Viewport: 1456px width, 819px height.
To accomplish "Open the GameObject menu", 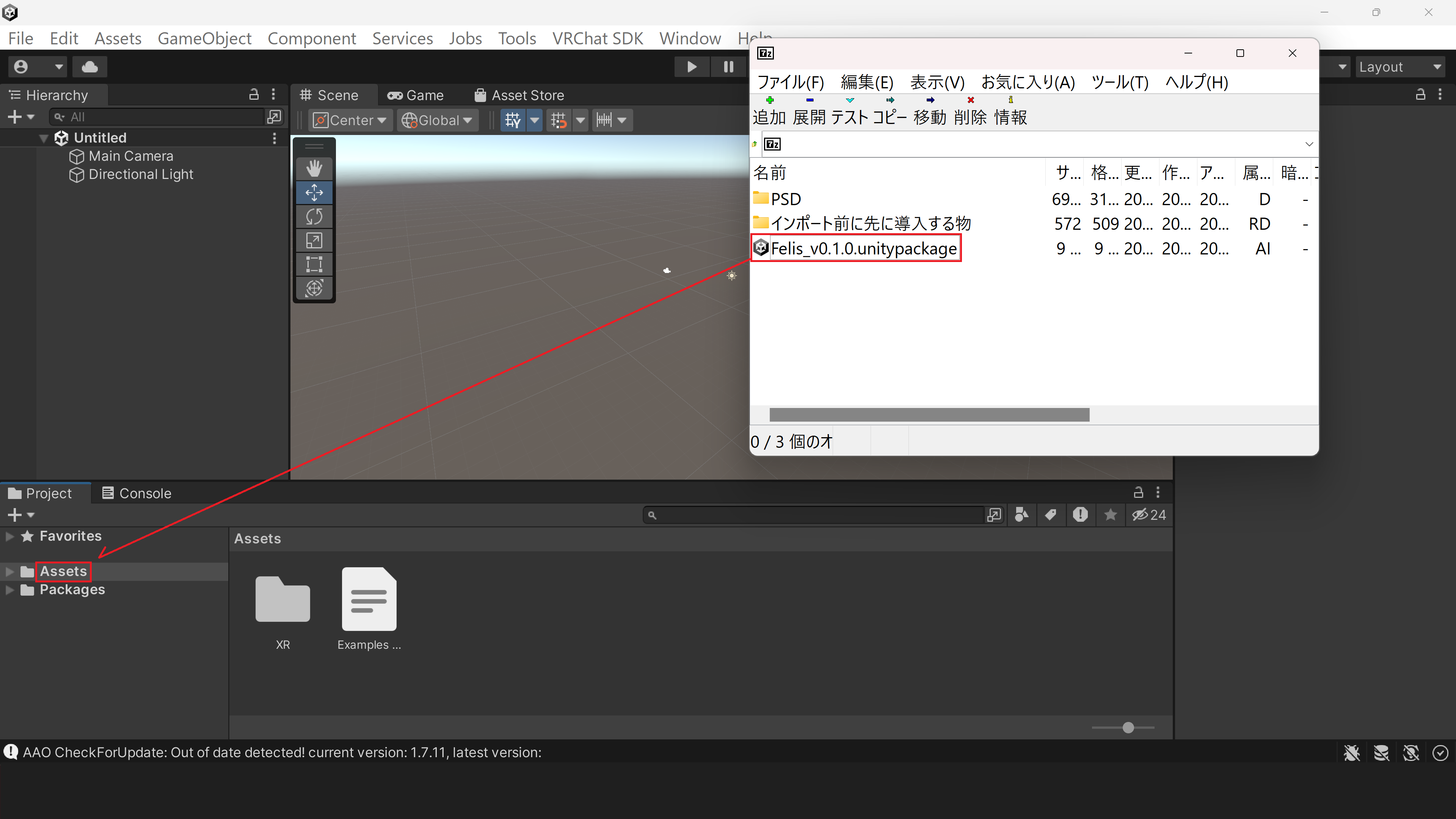I will 204,38.
